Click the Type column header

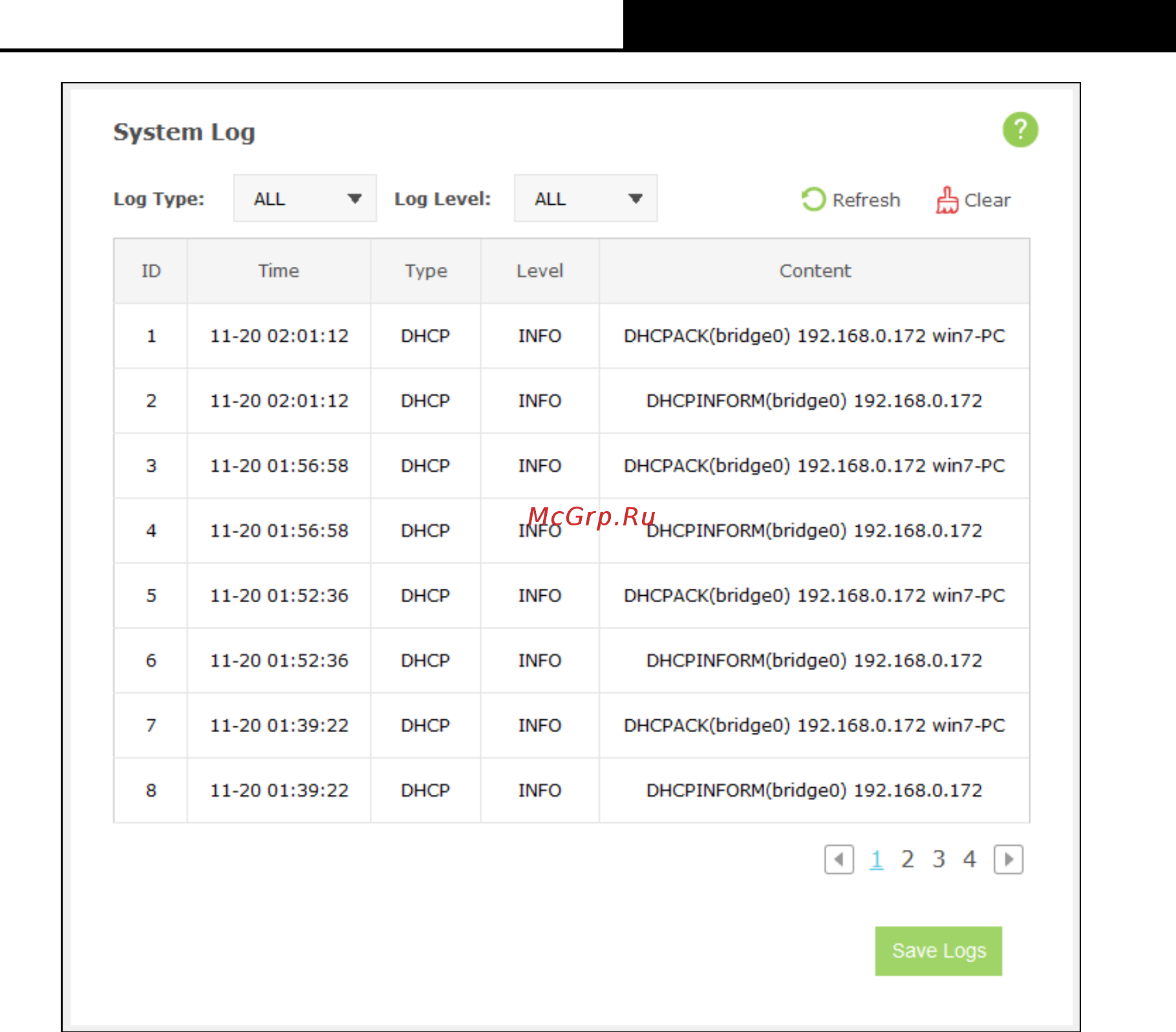tap(425, 271)
